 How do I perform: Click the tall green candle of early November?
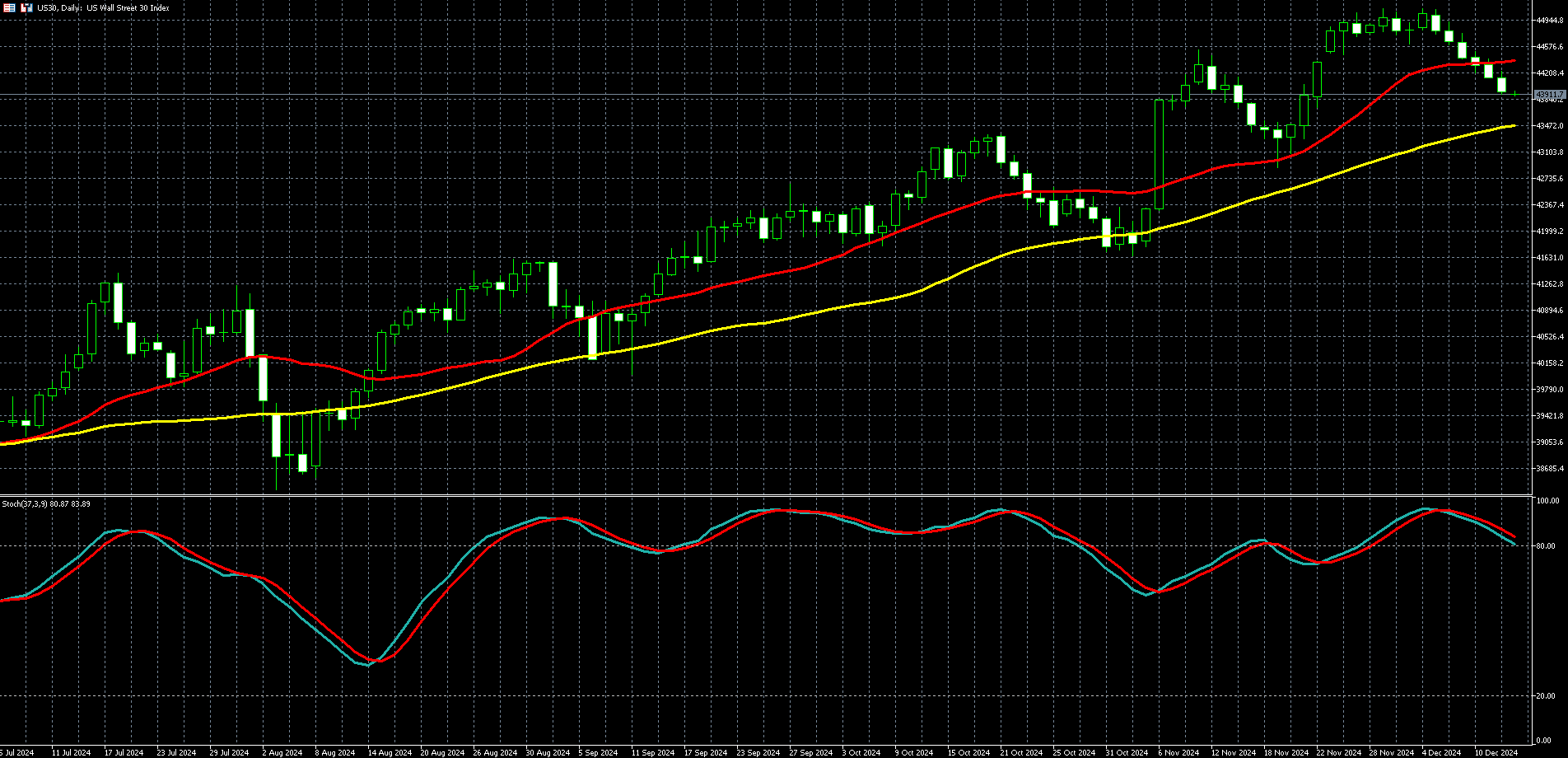tap(1160, 154)
